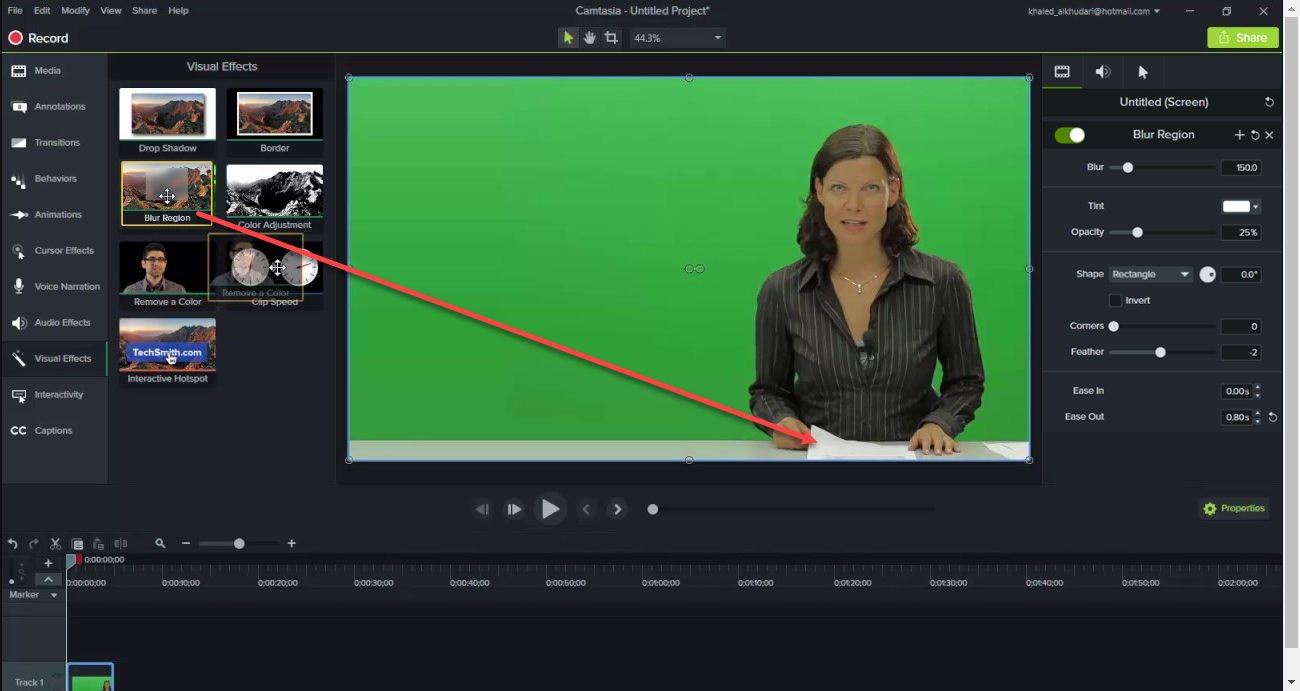This screenshot has width=1300, height=691.
Task: Open the Help menu
Action: (178, 10)
